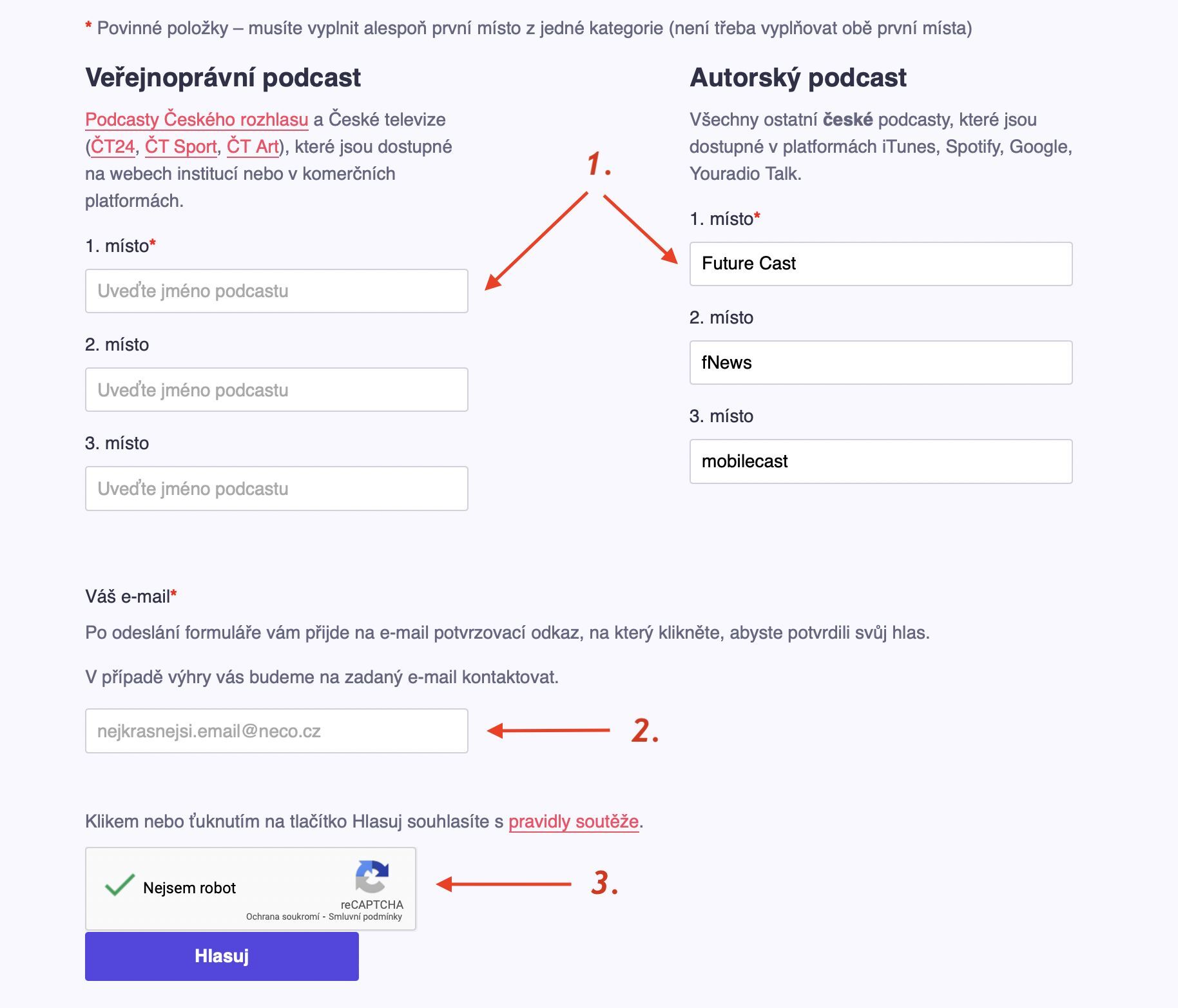Click the Hlasuj button
This screenshot has width=1178, height=1008.
coord(221,956)
